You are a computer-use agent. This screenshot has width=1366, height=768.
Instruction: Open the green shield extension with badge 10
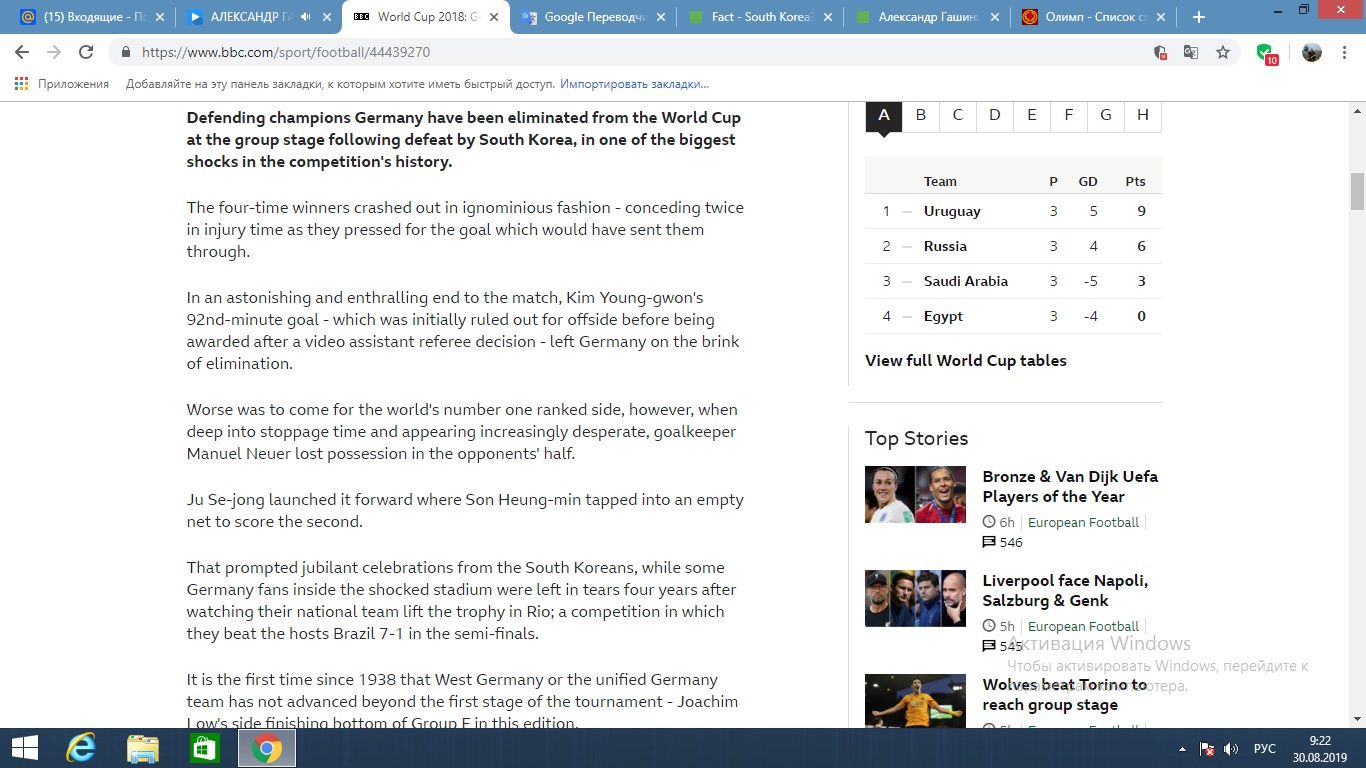(x=1266, y=53)
